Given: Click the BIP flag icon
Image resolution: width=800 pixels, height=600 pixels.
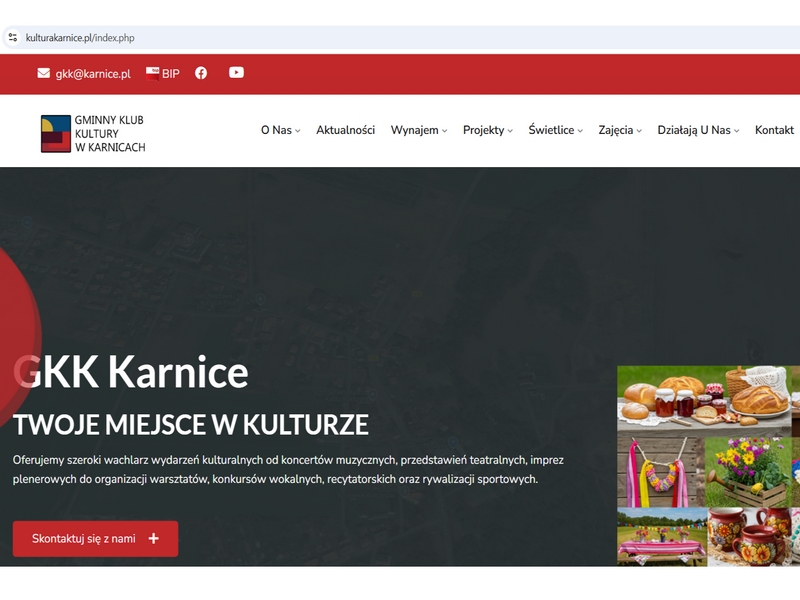Looking at the screenshot, I should click(x=152, y=73).
